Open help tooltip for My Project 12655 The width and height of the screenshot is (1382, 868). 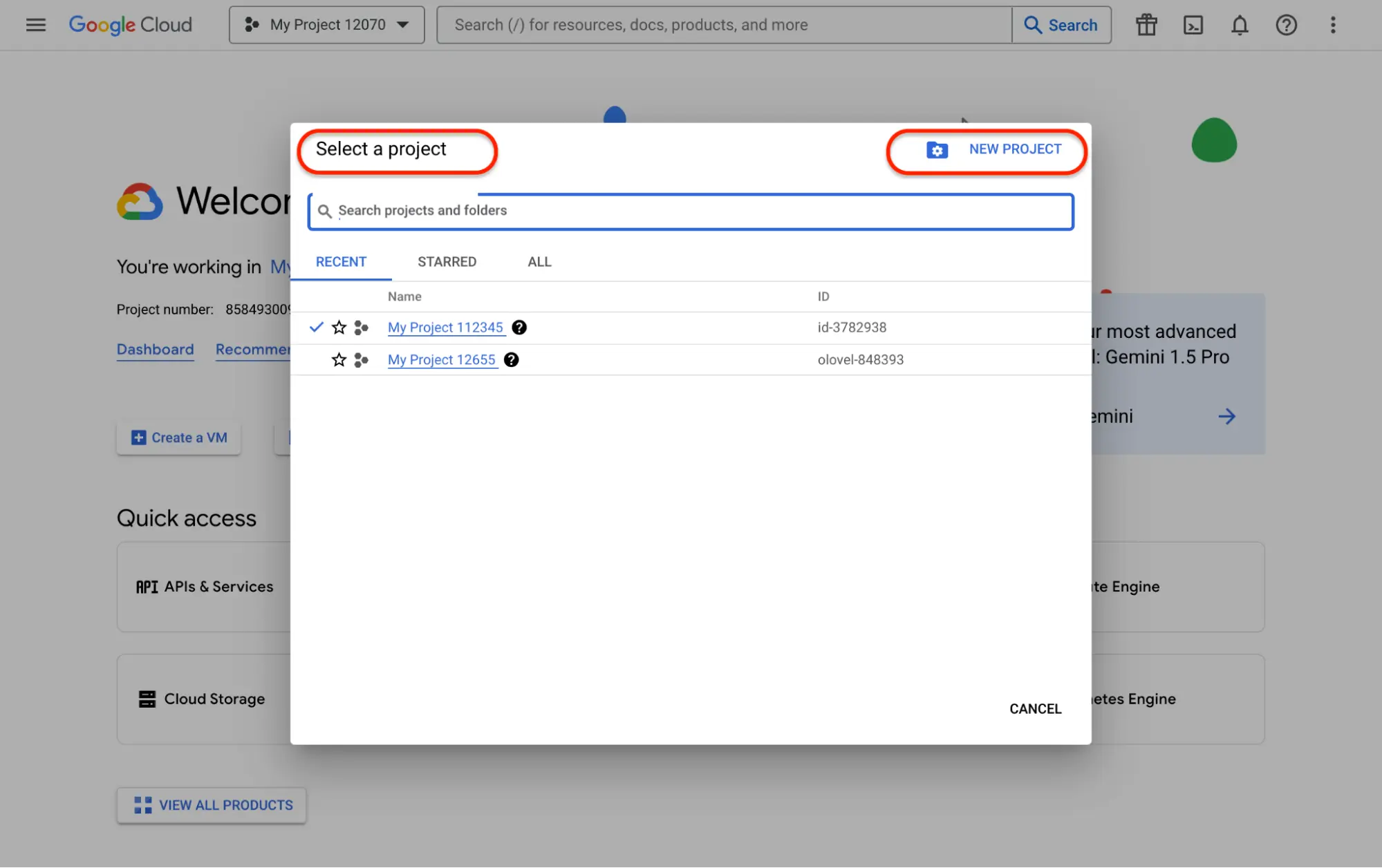[x=512, y=360]
